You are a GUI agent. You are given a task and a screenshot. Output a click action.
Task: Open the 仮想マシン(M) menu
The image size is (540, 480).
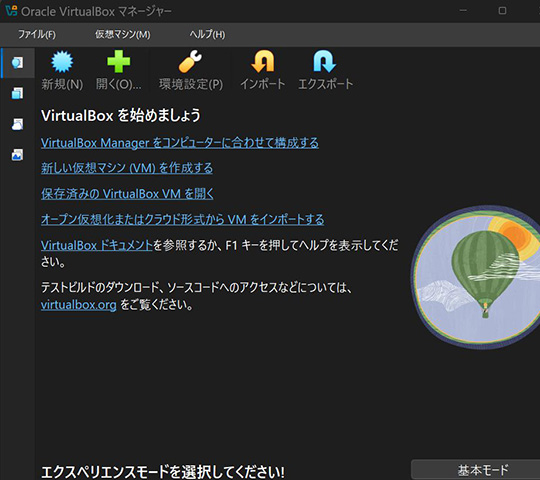(x=123, y=34)
